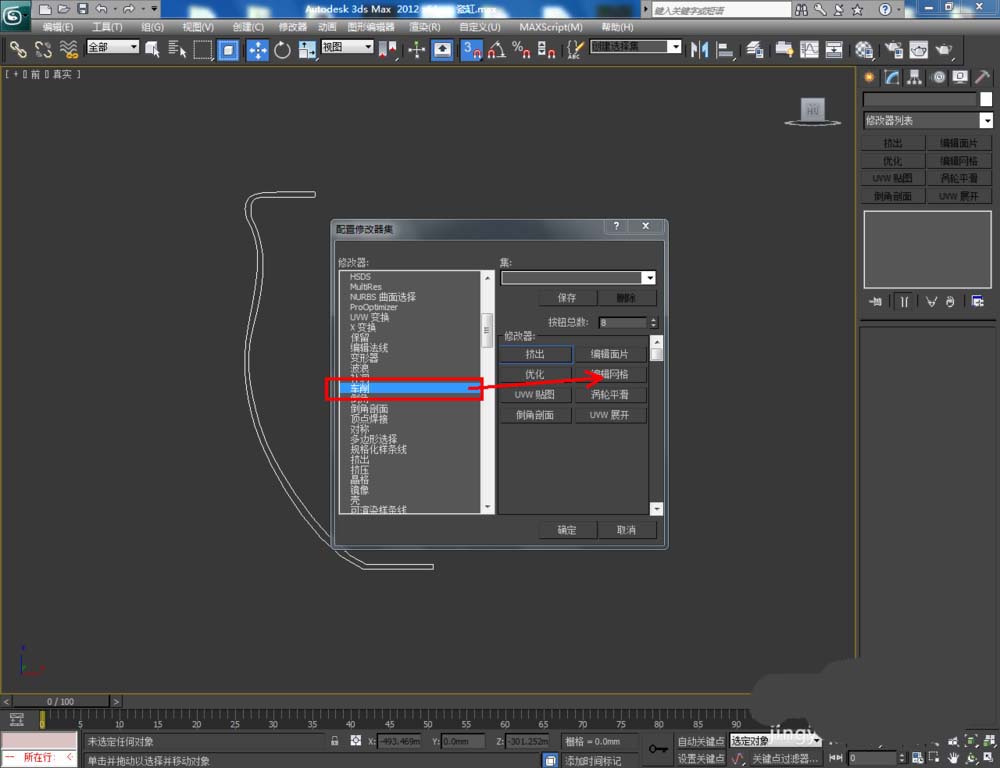Click the object color swatch in command panel
This screenshot has height=768, width=1000.
986,99
